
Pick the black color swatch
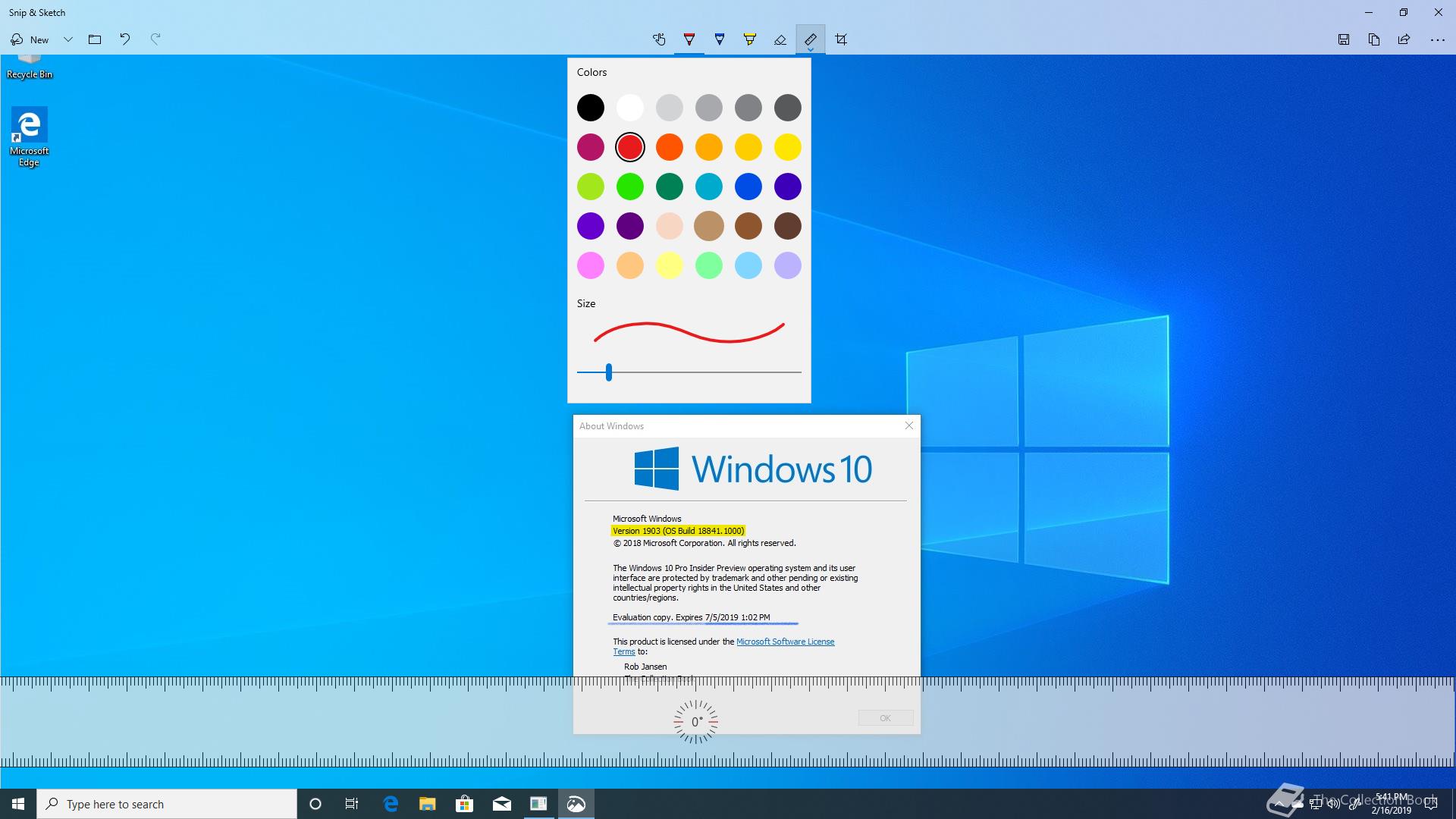point(591,108)
